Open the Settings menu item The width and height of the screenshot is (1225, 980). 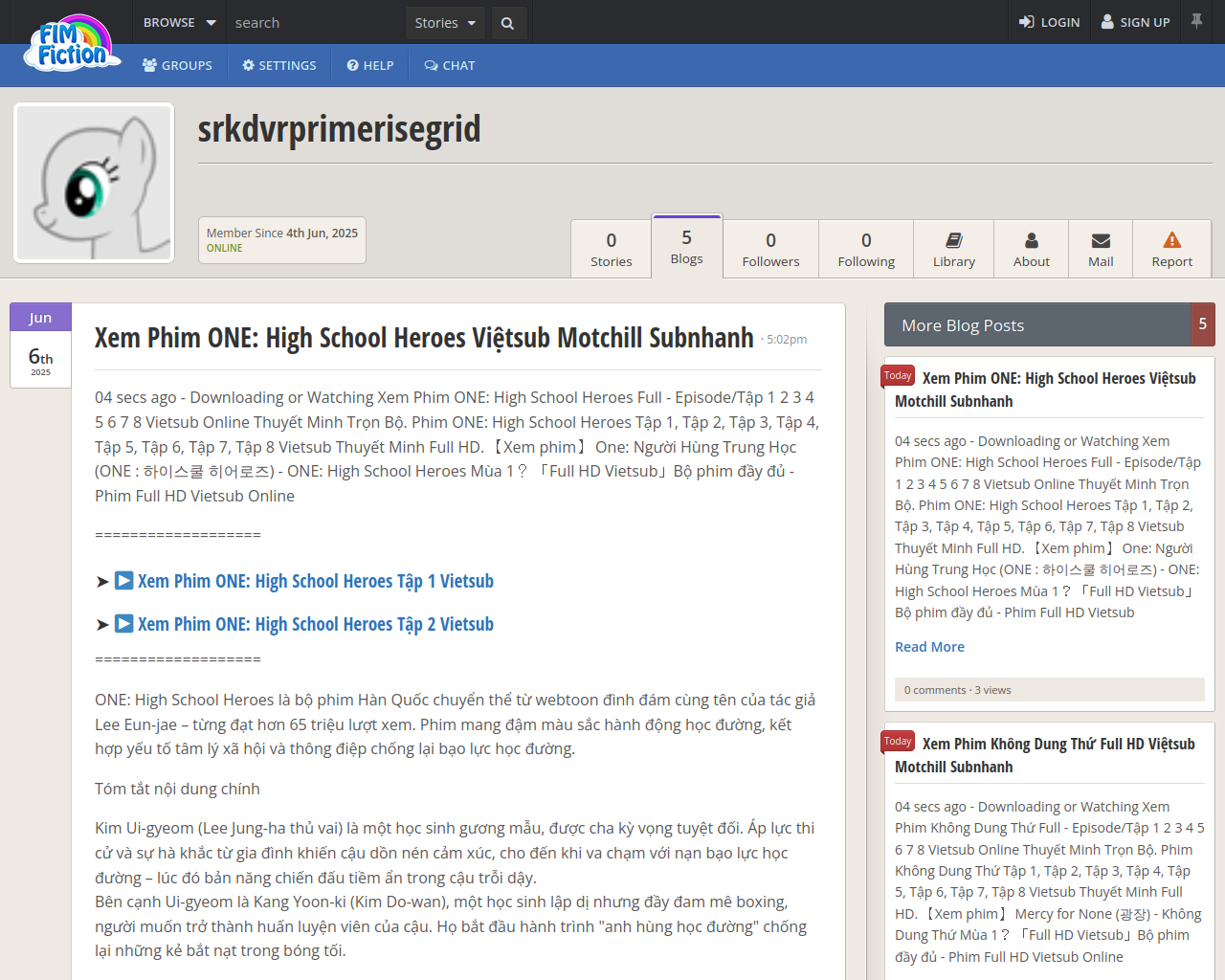(x=279, y=65)
